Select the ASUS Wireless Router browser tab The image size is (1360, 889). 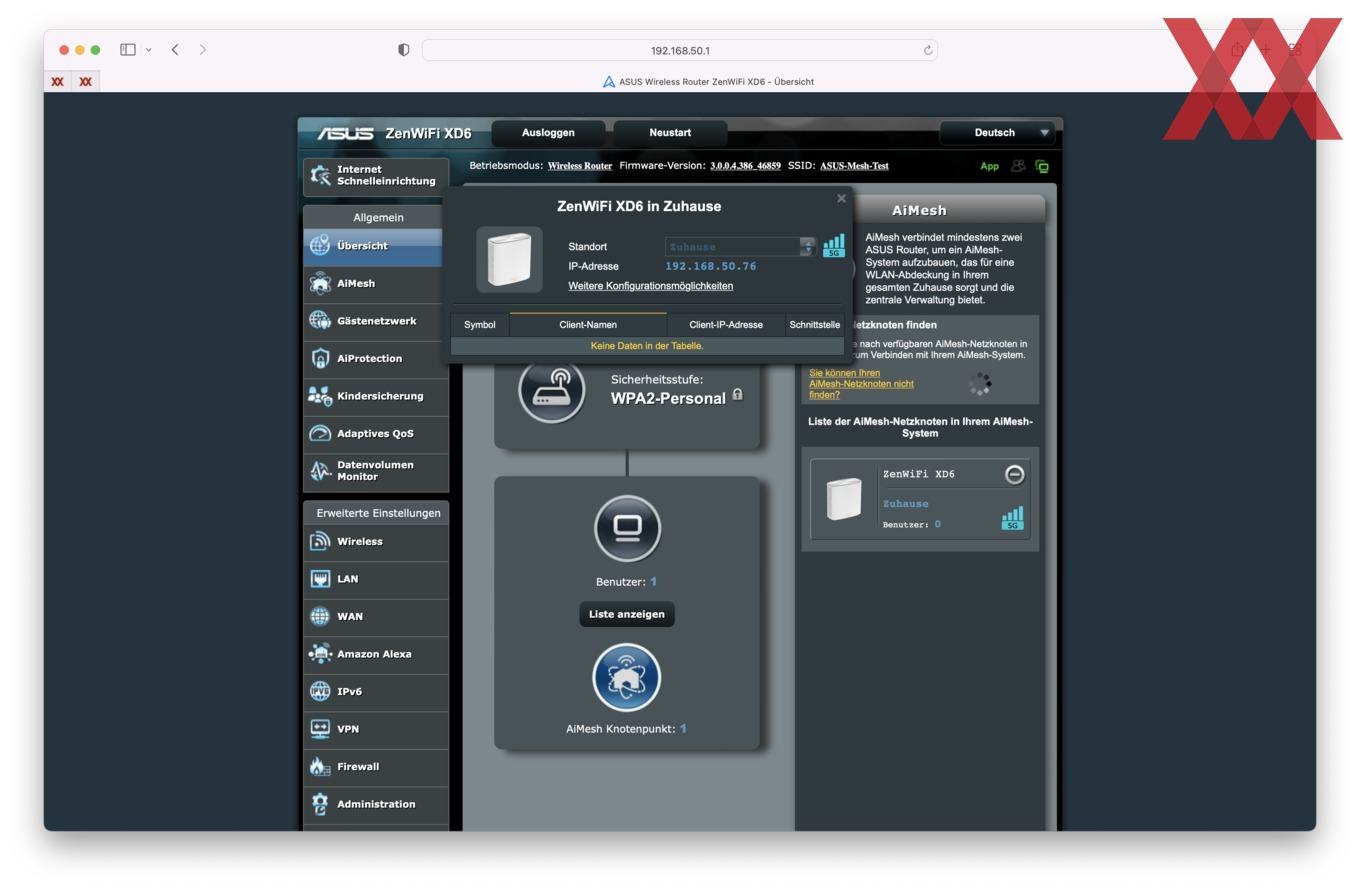pos(708,82)
